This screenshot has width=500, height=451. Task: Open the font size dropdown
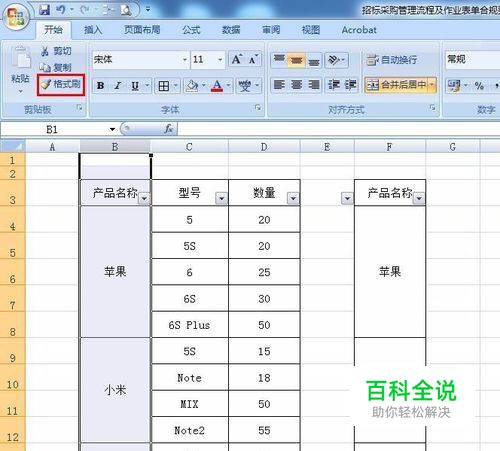click(220, 60)
